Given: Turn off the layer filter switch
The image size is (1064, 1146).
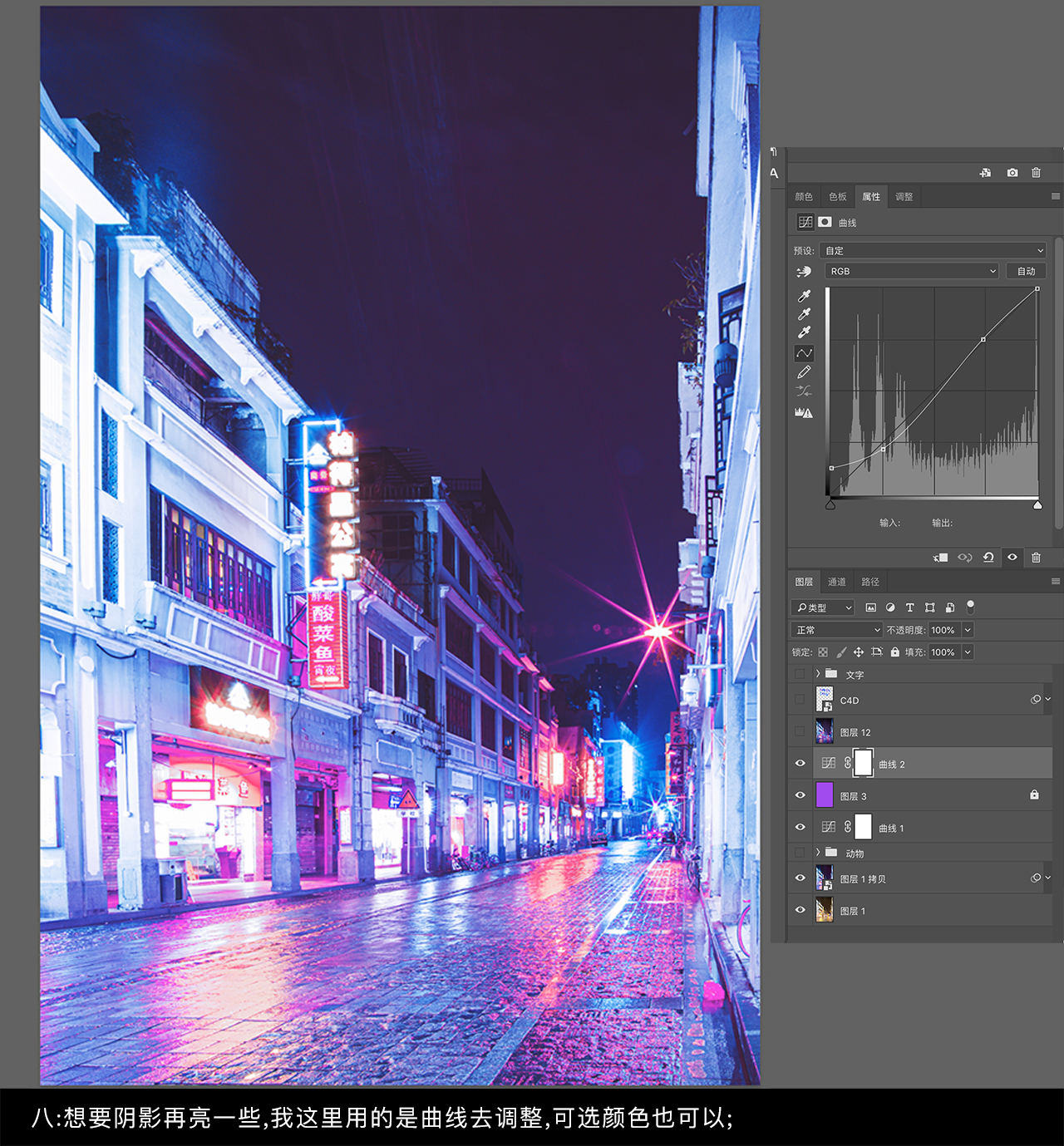Looking at the screenshot, I should coord(970,607).
